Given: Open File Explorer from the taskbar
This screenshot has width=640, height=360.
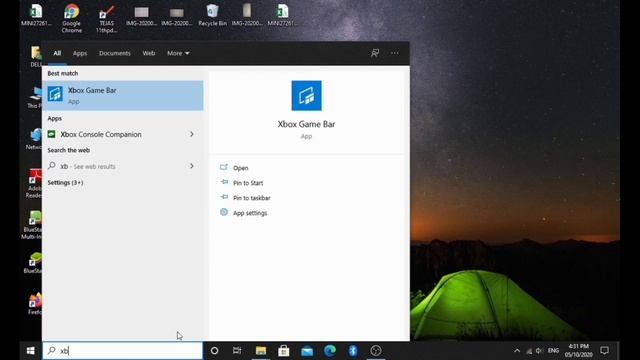Looking at the screenshot, I should (261, 351).
